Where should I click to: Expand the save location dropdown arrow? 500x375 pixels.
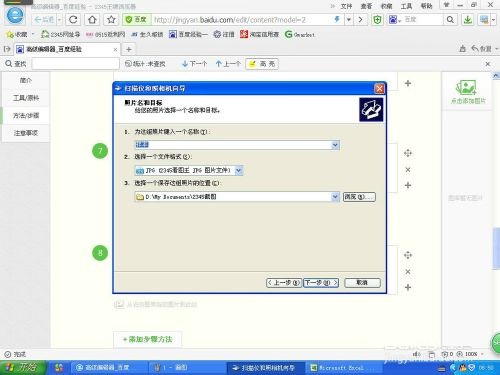[x=335, y=197]
